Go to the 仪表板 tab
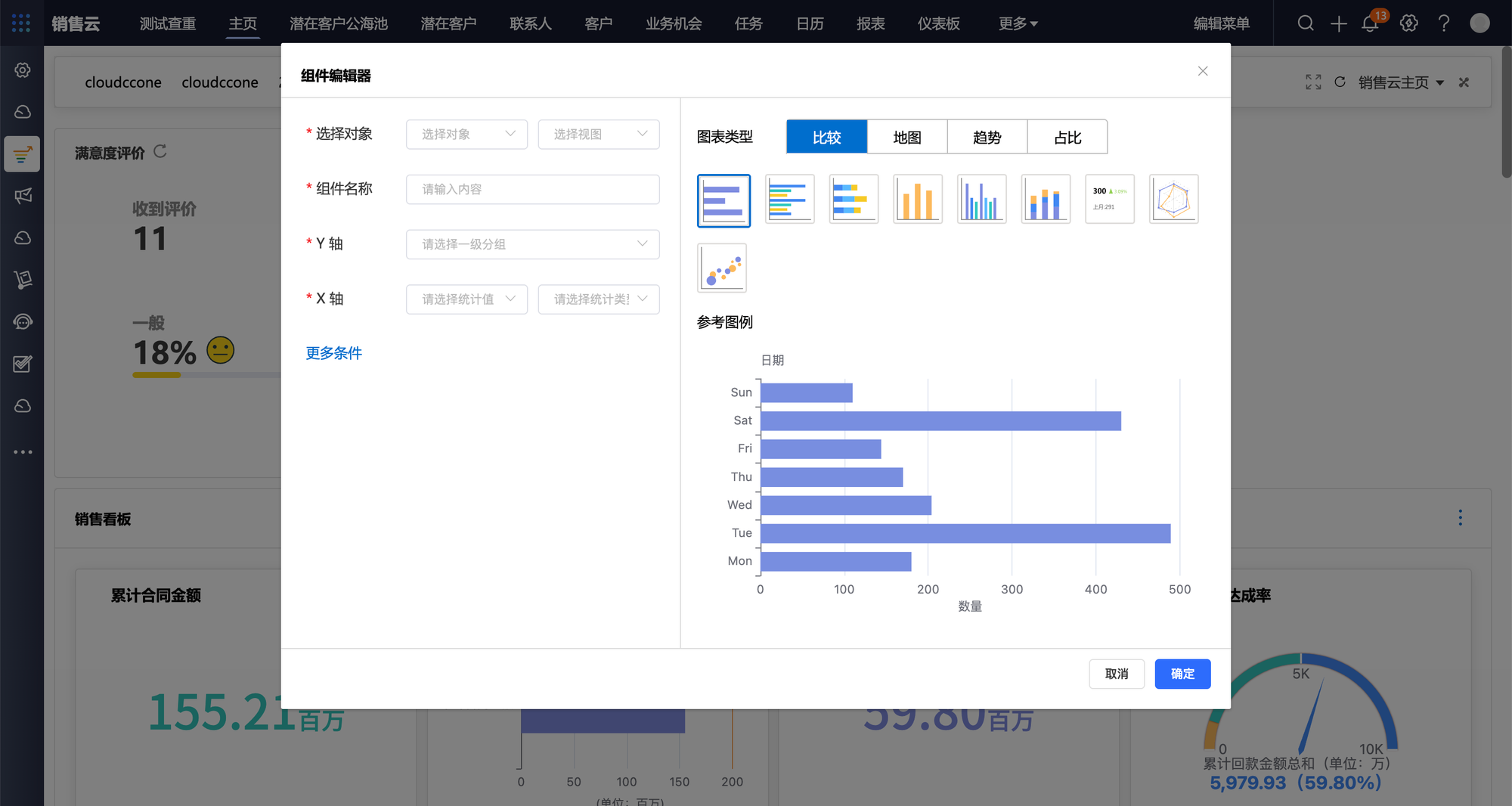Image resolution: width=1512 pixels, height=806 pixels. coord(938,23)
